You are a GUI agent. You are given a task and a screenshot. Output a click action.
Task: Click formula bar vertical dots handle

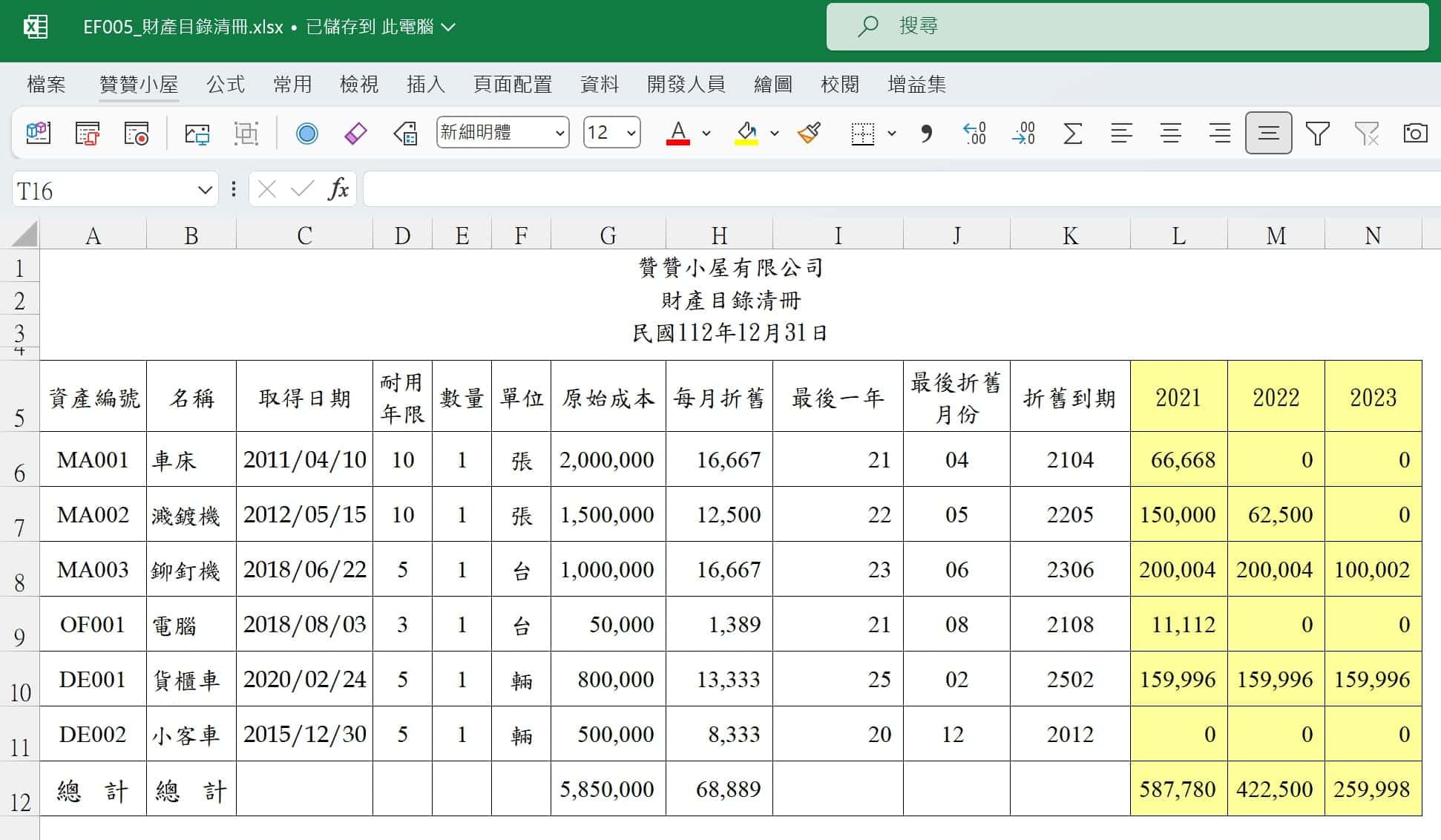pos(234,190)
